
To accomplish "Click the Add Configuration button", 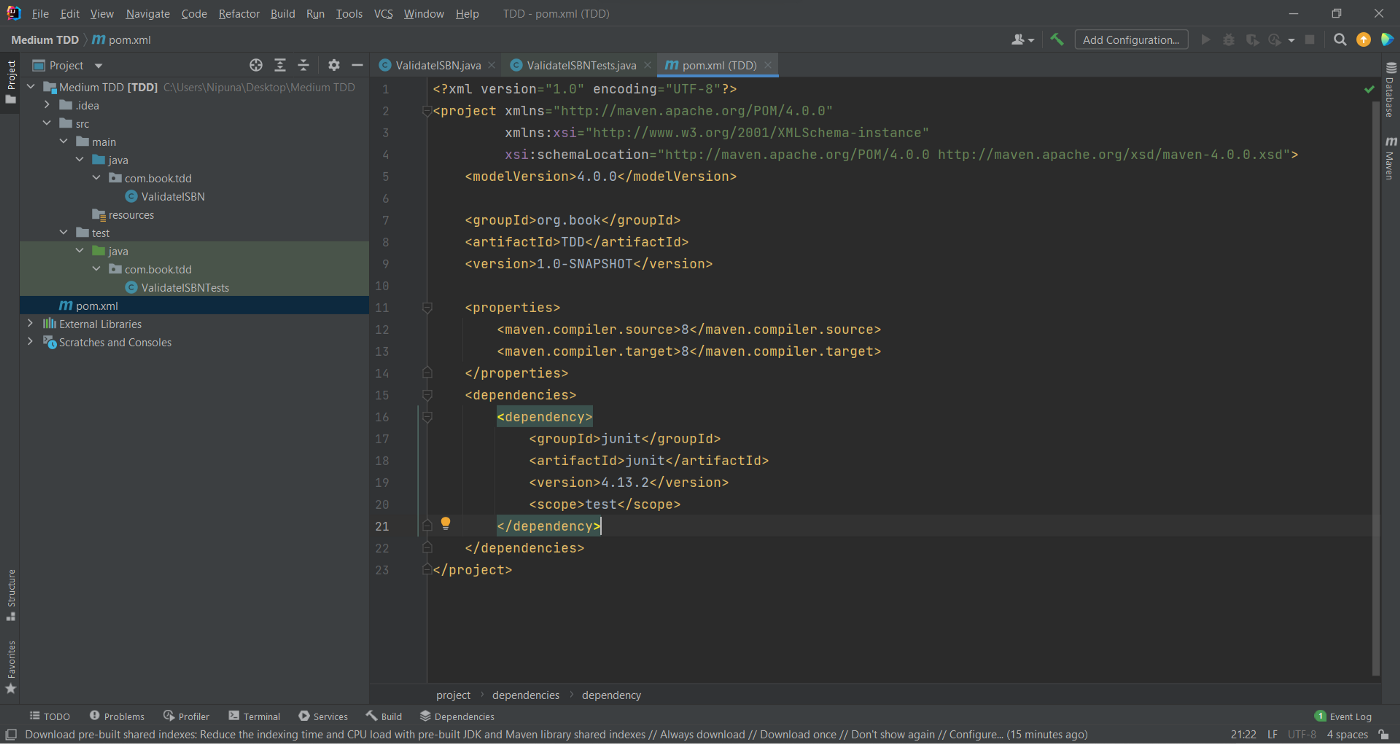I will pos(1131,40).
